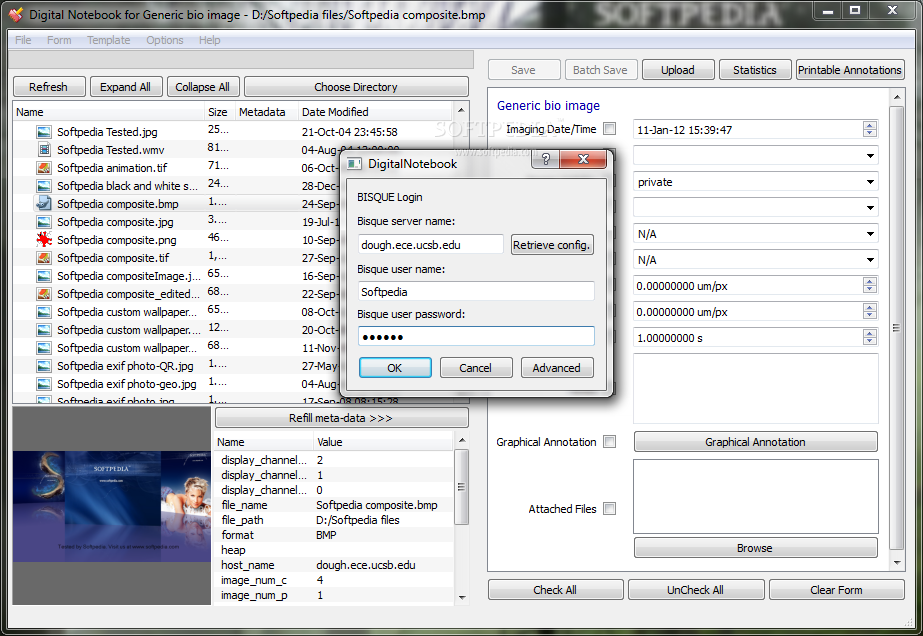Click icon of Softpedia composite.bmp

44,204
